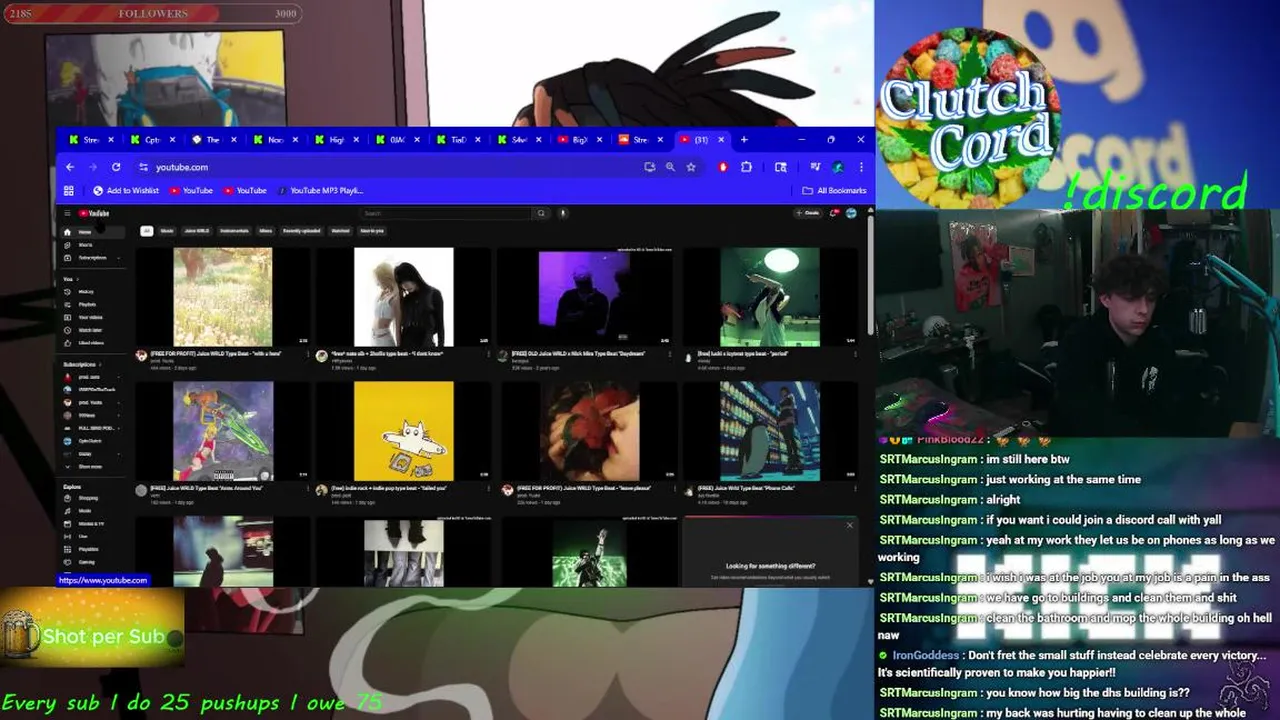The height and width of the screenshot is (720, 1280).
Task: Open the All Bookmarks folder
Action: click(834, 190)
